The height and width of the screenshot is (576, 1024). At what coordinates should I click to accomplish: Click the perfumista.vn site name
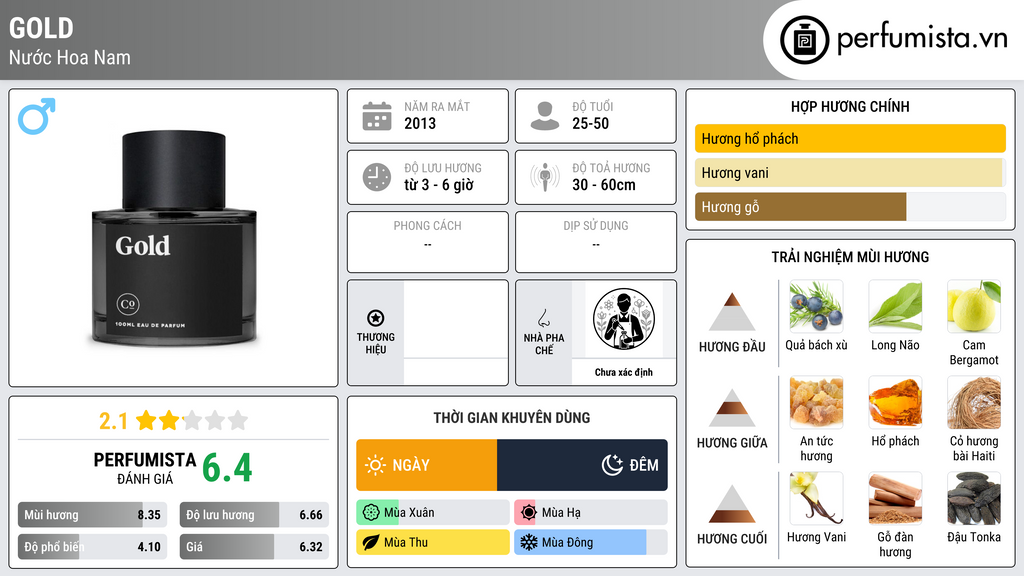tap(922, 39)
